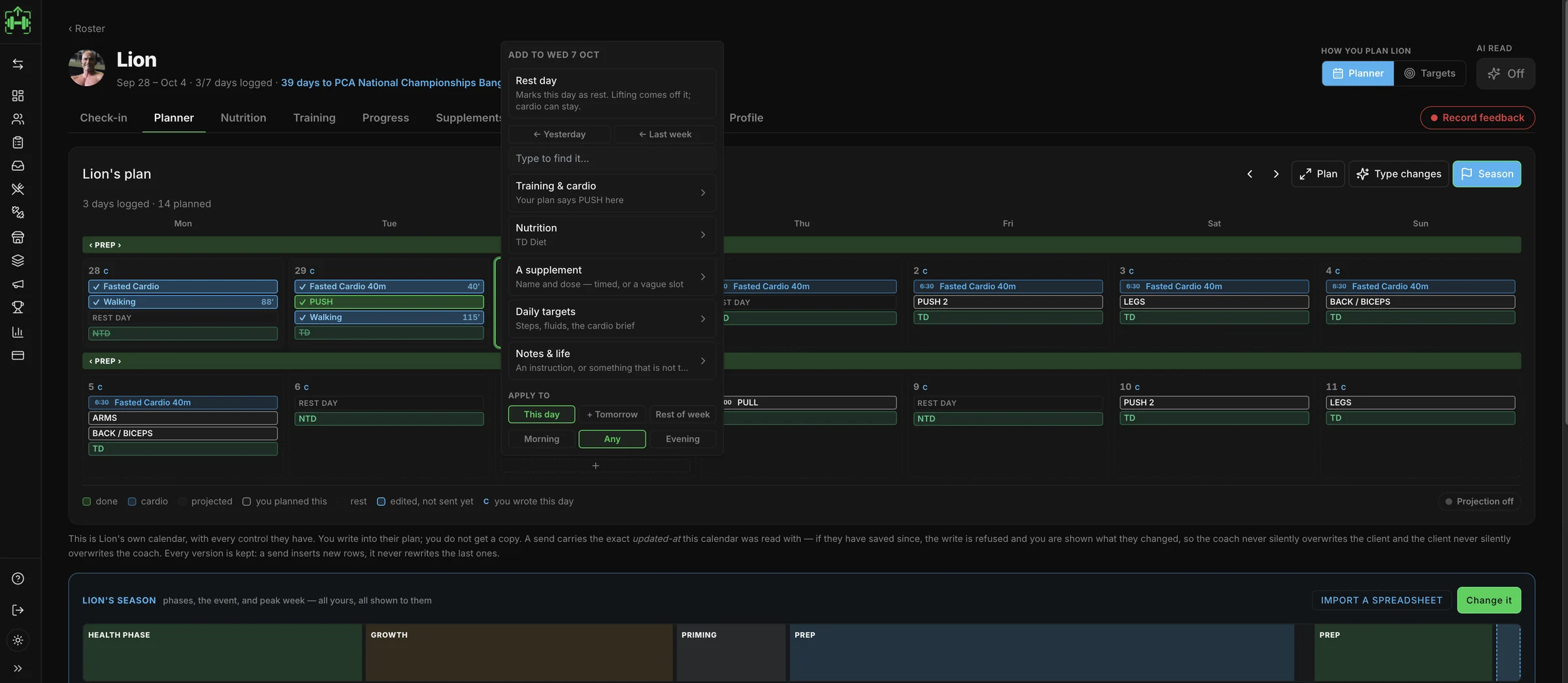This screenshot has width=1568, height=683.
Task: Toggle the sun theme icon
Action: [x=18, y=640]
